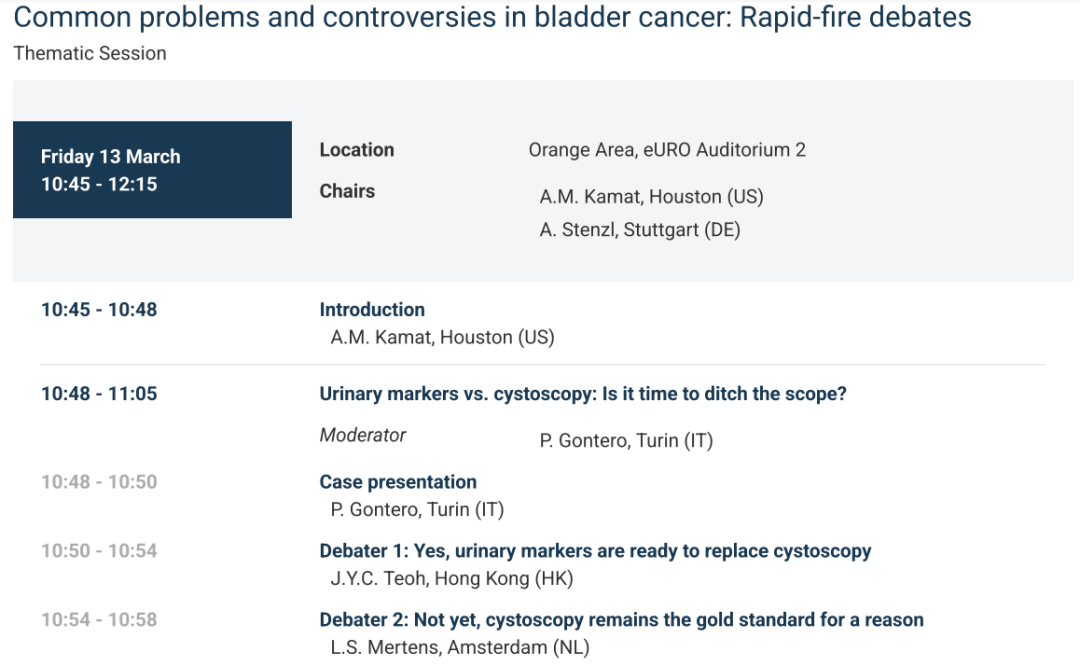Click the 10:48 - 11:05 time slot

(x=99, y=394)
